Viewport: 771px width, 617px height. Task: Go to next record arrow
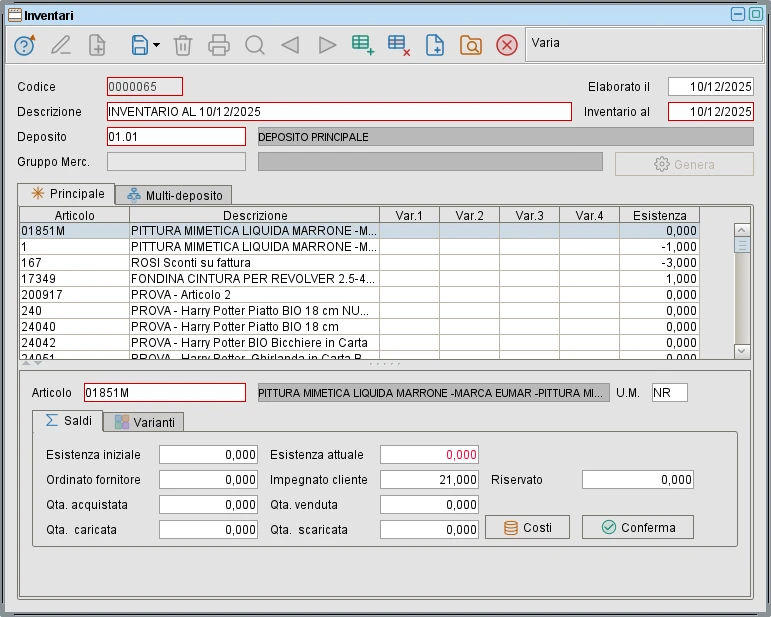327,45
